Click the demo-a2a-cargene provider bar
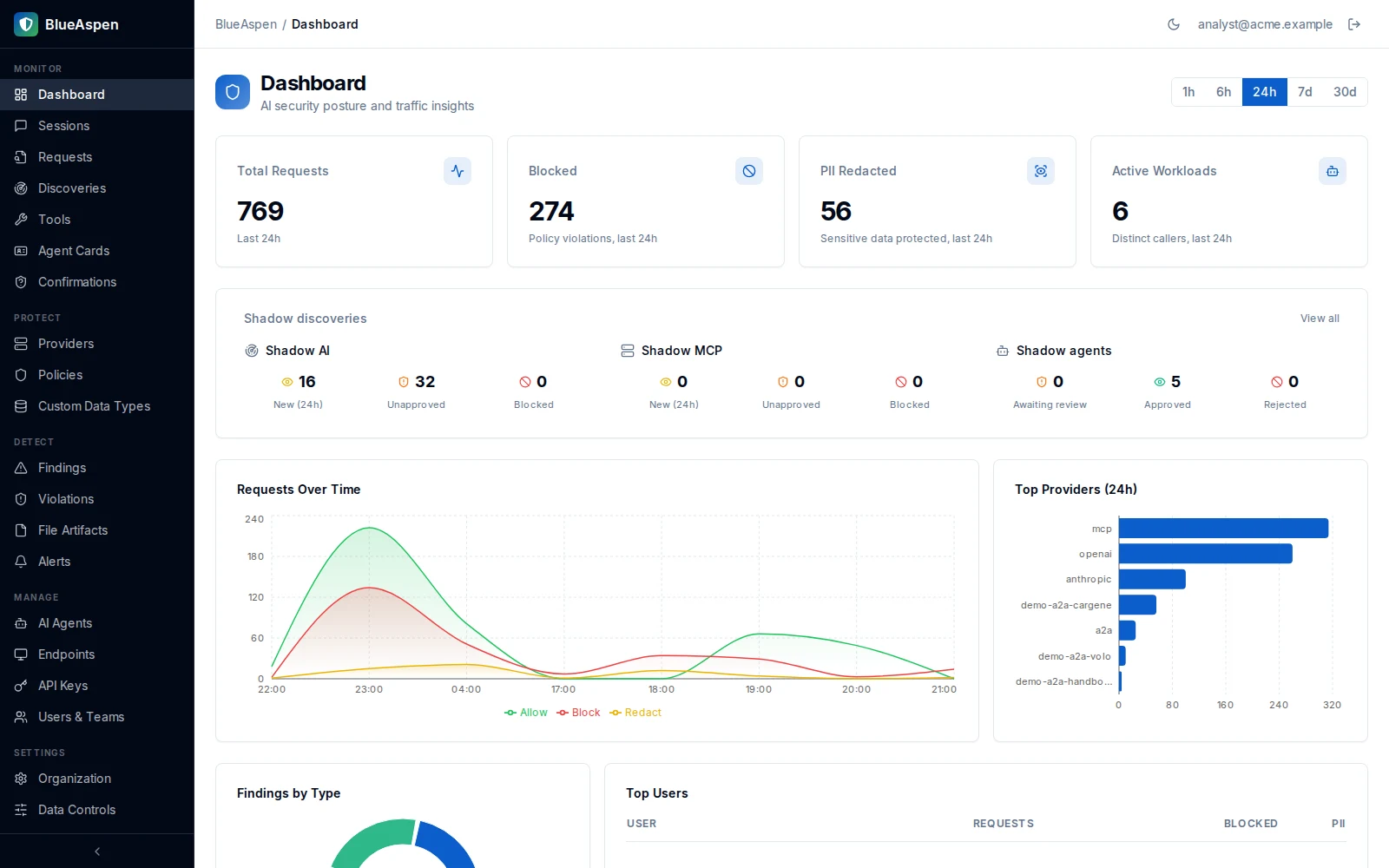The image size is (1389, 868). (1137, 605)
